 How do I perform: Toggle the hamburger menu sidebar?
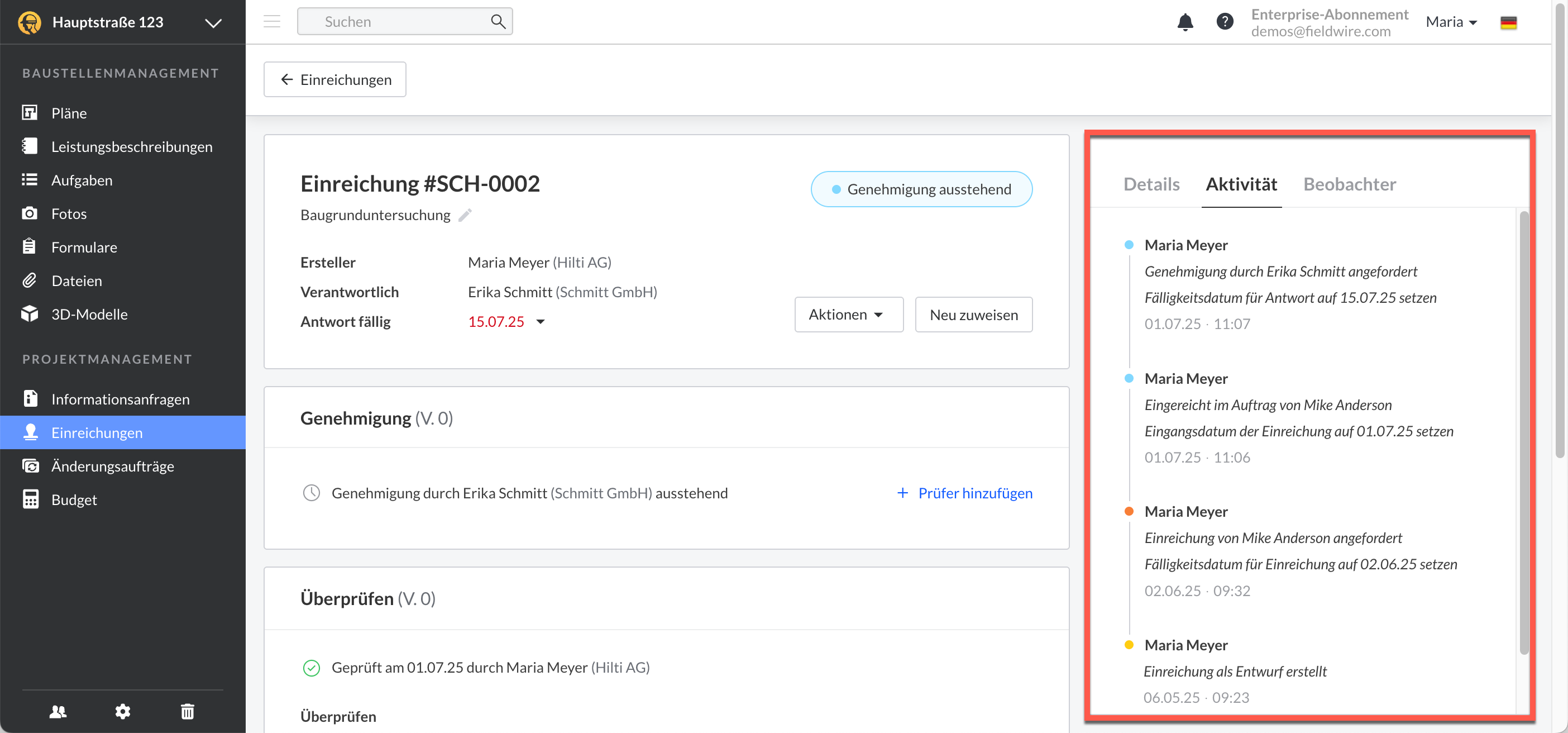point(272,22)
